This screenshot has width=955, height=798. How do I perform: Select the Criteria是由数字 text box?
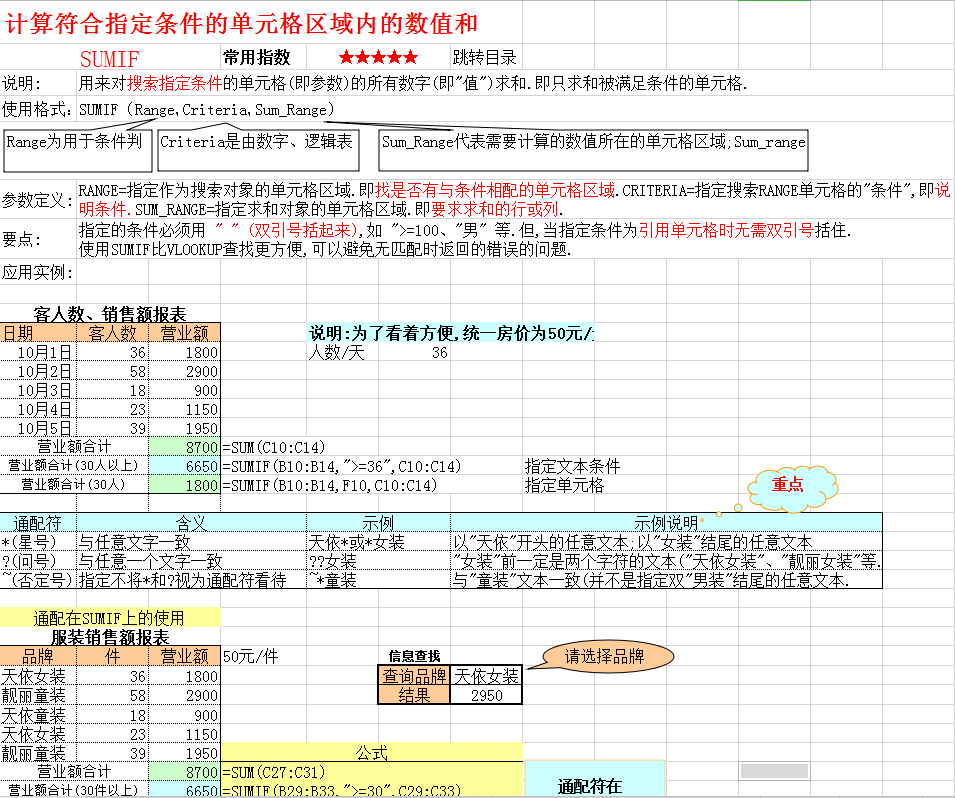click(258, 150)
